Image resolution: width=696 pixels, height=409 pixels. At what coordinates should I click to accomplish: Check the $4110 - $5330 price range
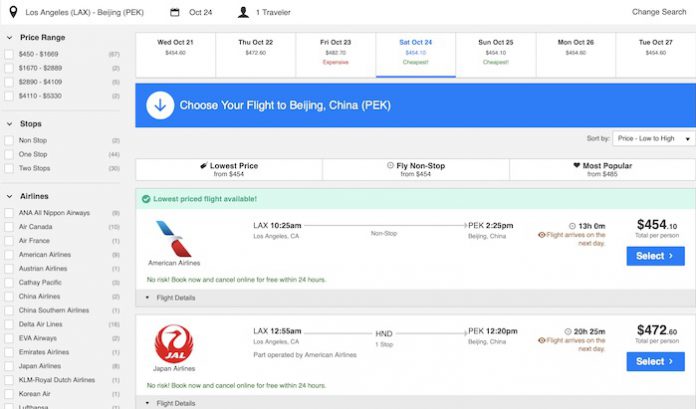pyautogui.click(x=8, y=96)
